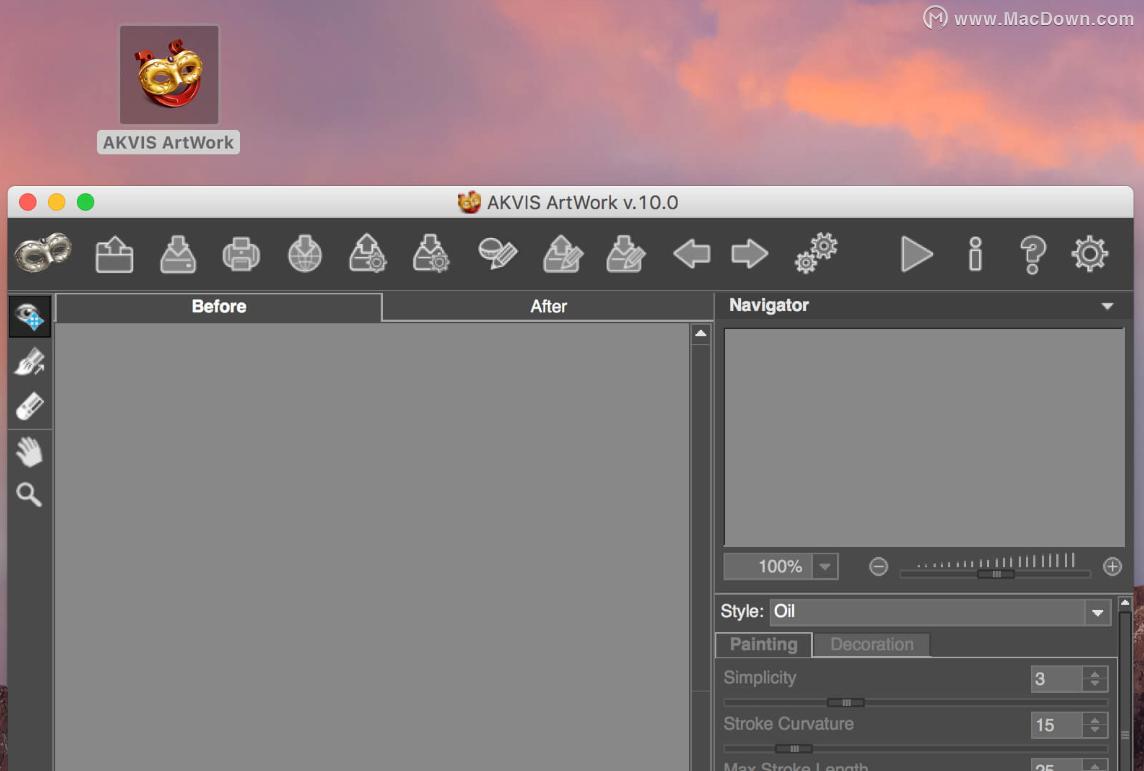Image resolution: width=1144 pixels, height=771 pixels.
Task: Select the Hand tool
Action: [x=29, y=452]
